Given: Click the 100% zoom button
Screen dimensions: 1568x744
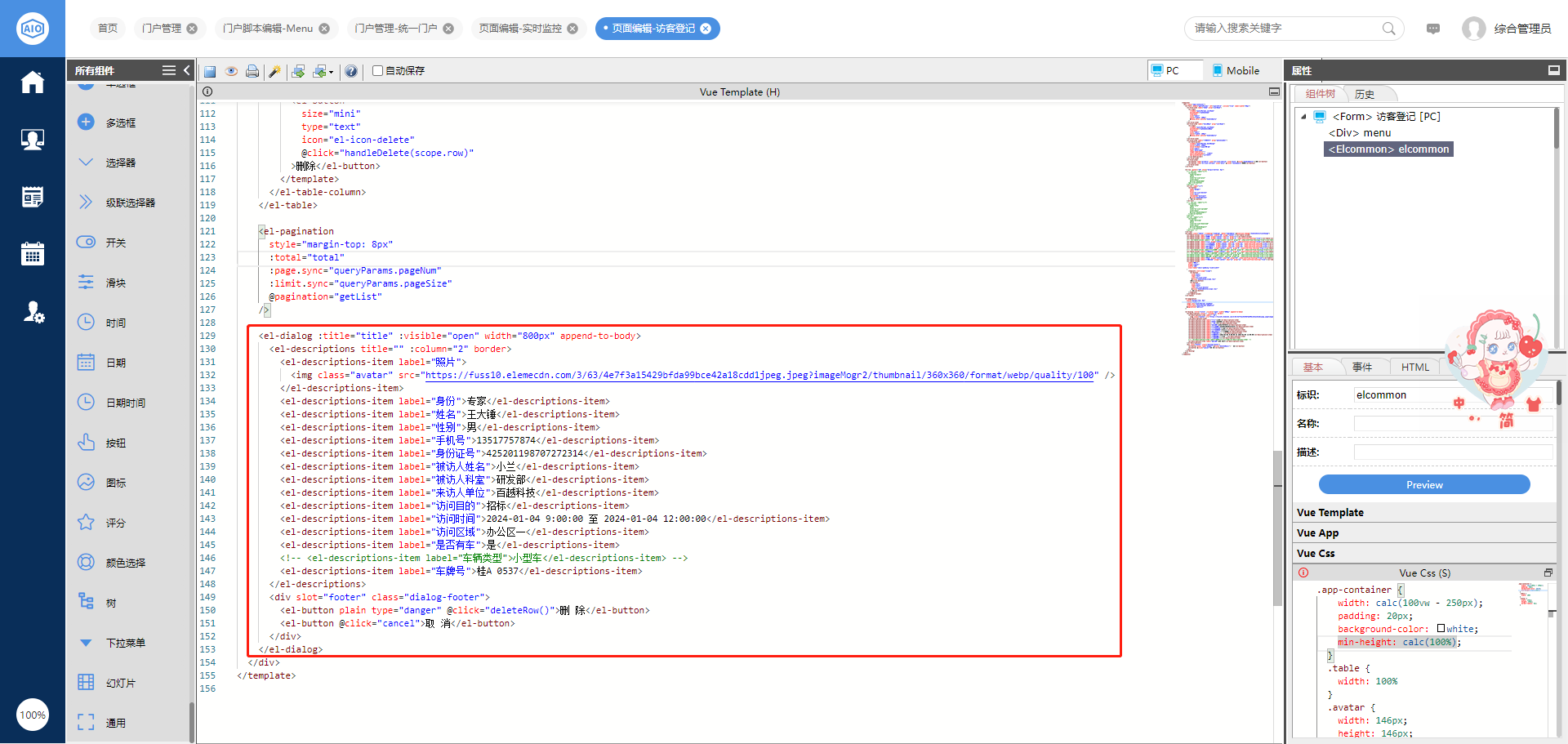Looking at the screenshot, I should point(33,715).
